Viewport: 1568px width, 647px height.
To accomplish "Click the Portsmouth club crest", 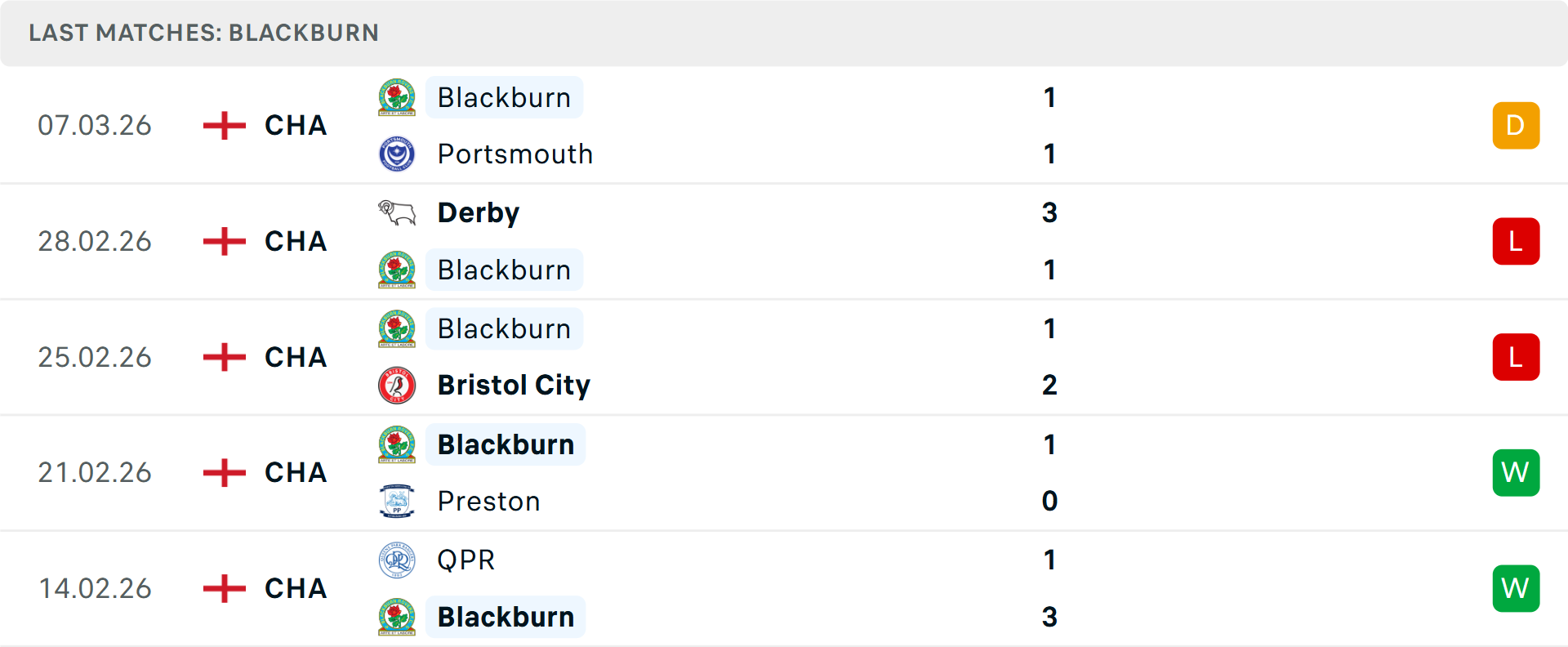I will pos(397,154).
